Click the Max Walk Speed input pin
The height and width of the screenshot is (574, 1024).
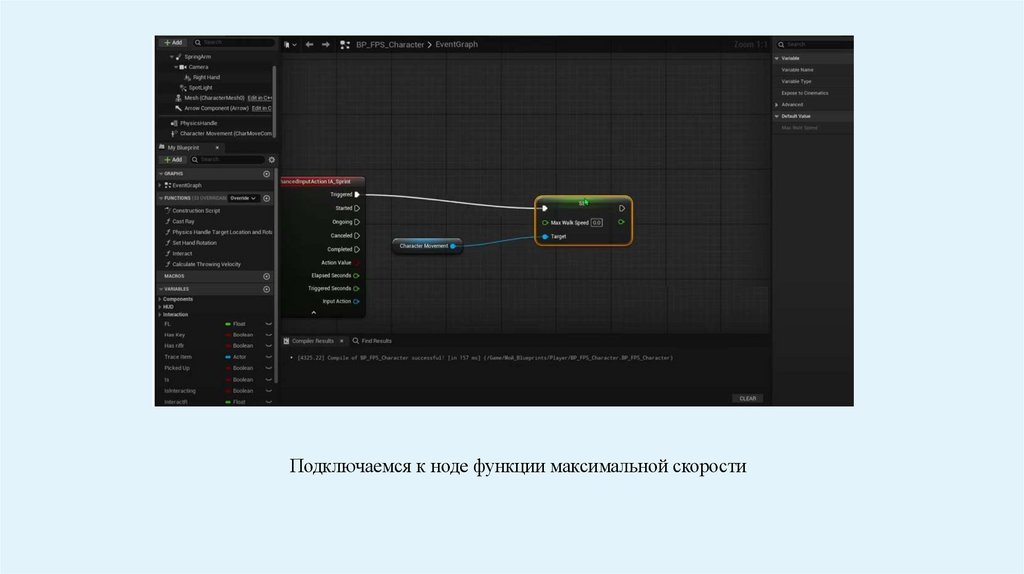click(545, 223)
